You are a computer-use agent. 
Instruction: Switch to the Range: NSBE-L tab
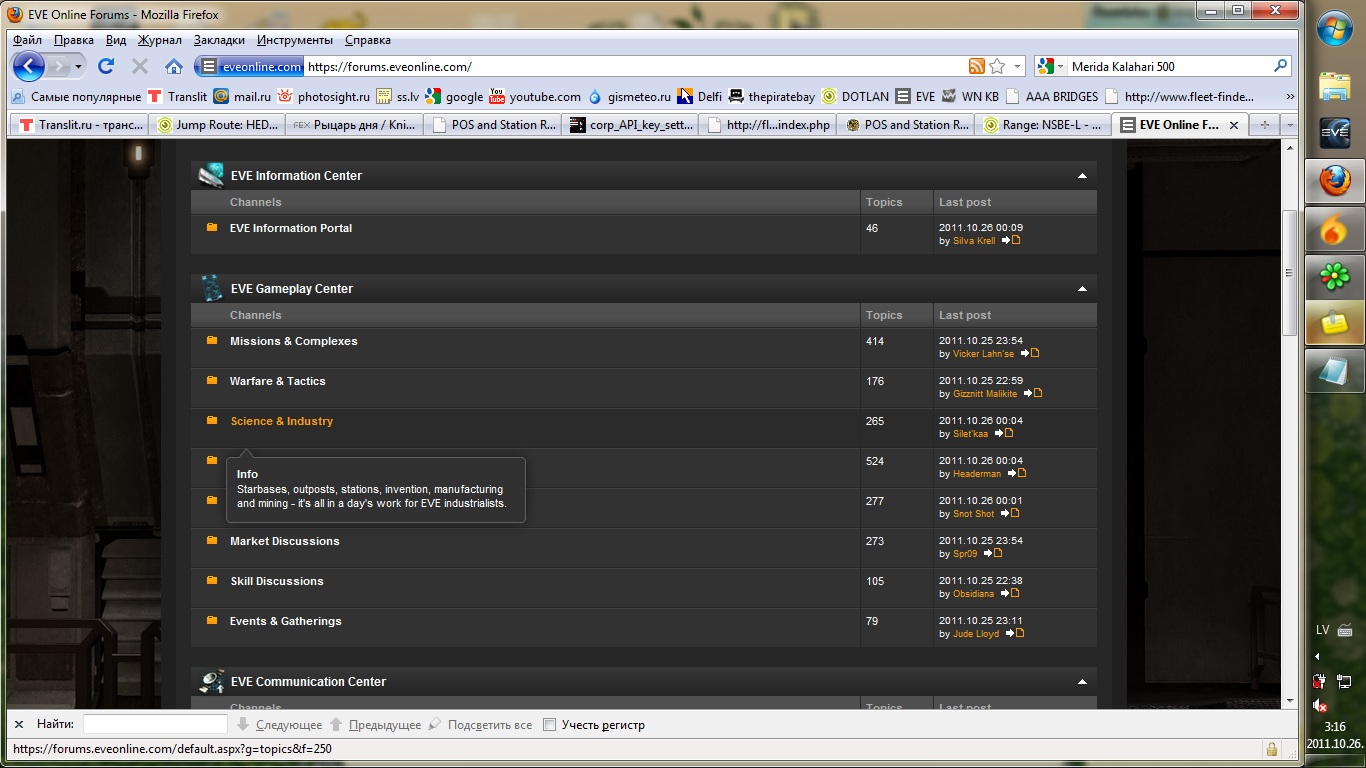1044,125
